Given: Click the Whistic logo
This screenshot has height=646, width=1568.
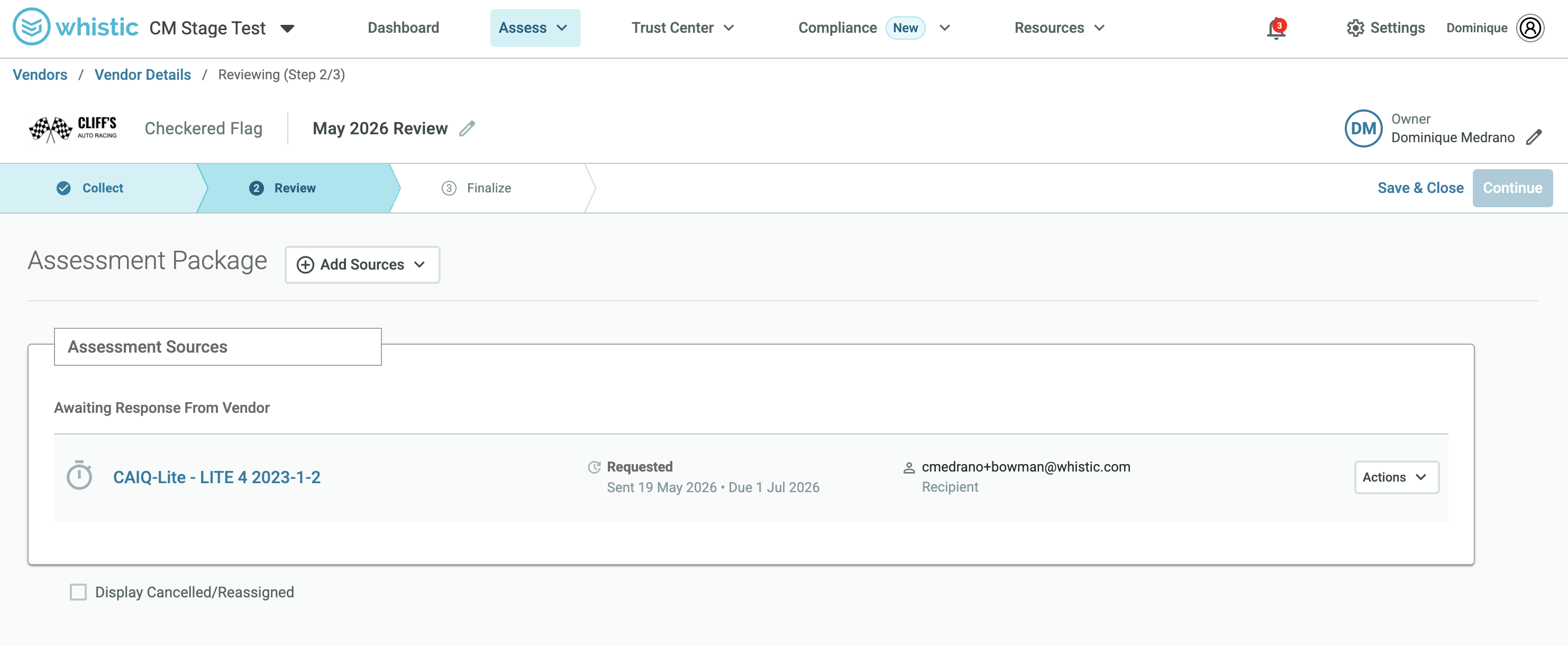Looking at the screenshot, I should click(76, 27).
